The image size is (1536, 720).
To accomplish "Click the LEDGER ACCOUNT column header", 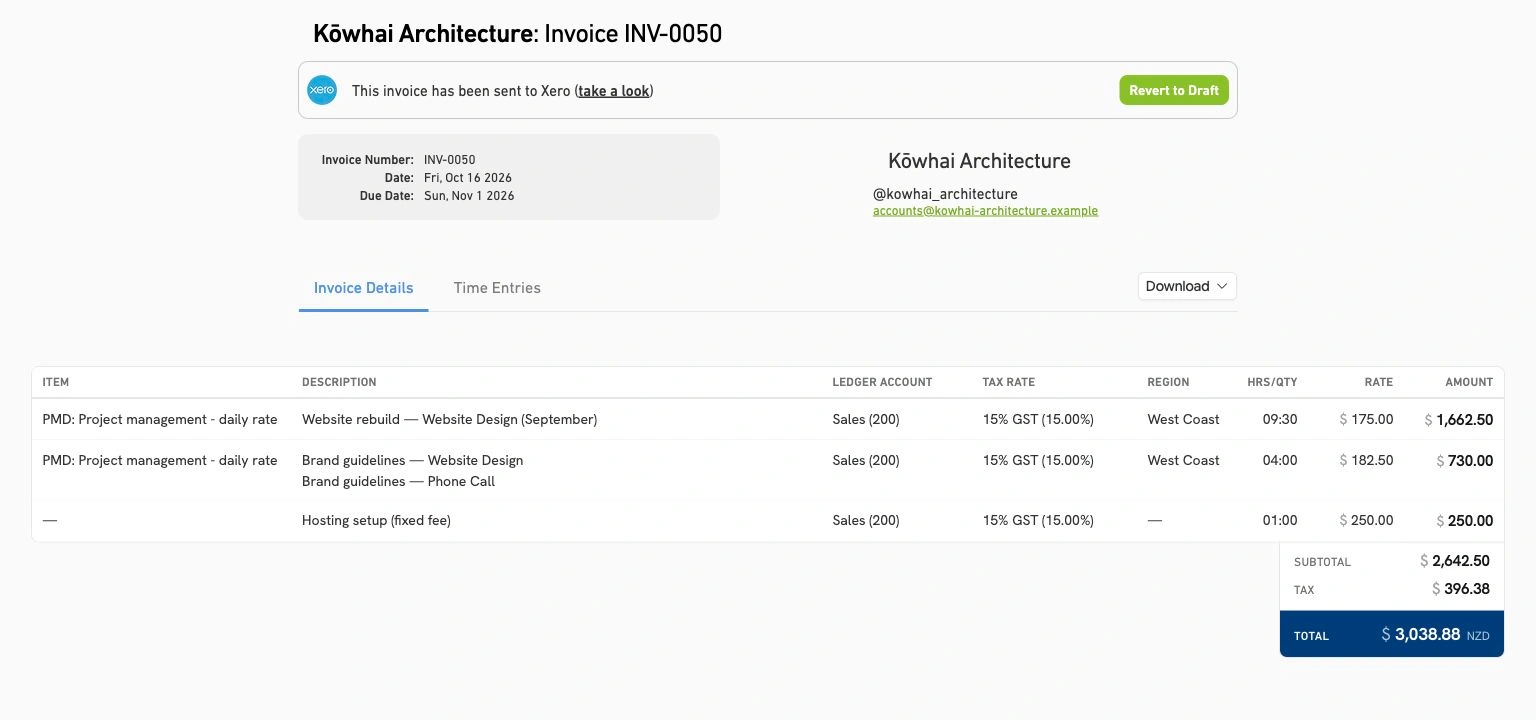I will pyautogui.click(x=882, y=382).
